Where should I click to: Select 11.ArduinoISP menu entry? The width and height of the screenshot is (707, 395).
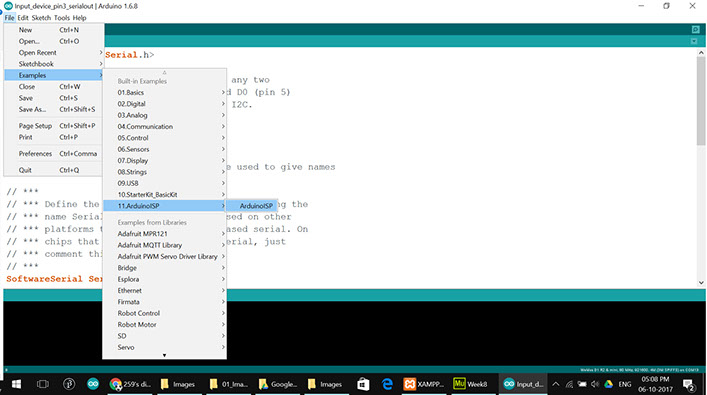coord(165,206)
